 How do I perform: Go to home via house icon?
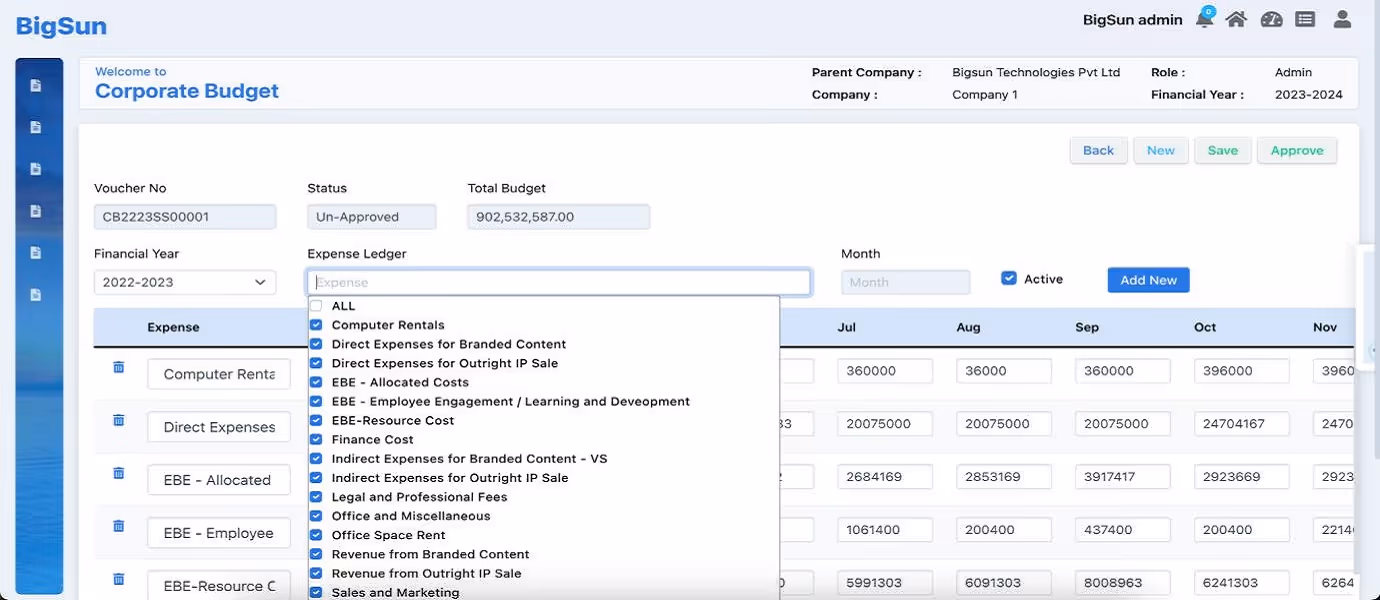pos(1237,19)
